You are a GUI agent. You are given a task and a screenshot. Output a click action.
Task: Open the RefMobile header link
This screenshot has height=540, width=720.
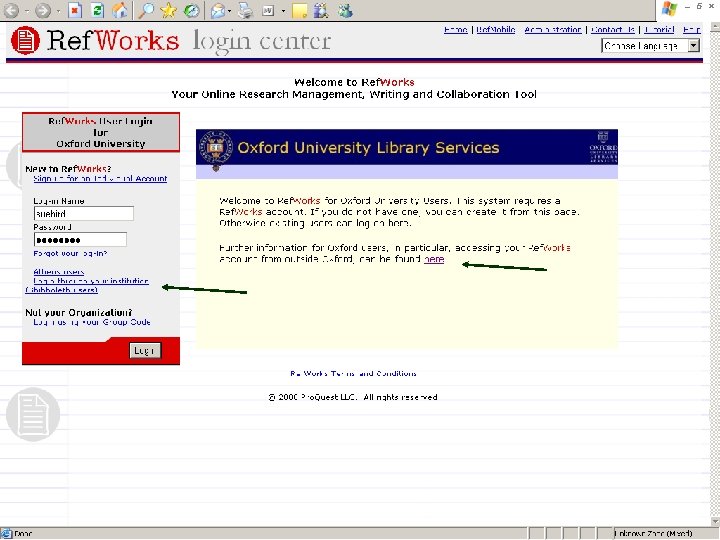tap(495, 30)
